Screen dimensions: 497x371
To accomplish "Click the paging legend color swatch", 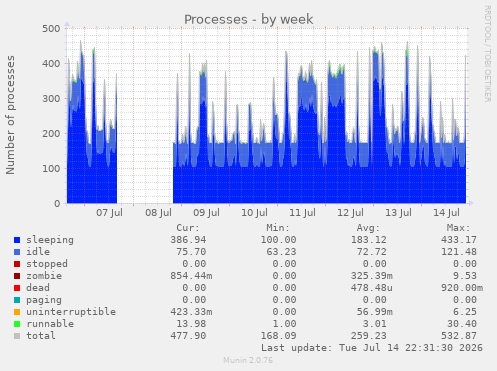I will (17, 300).
